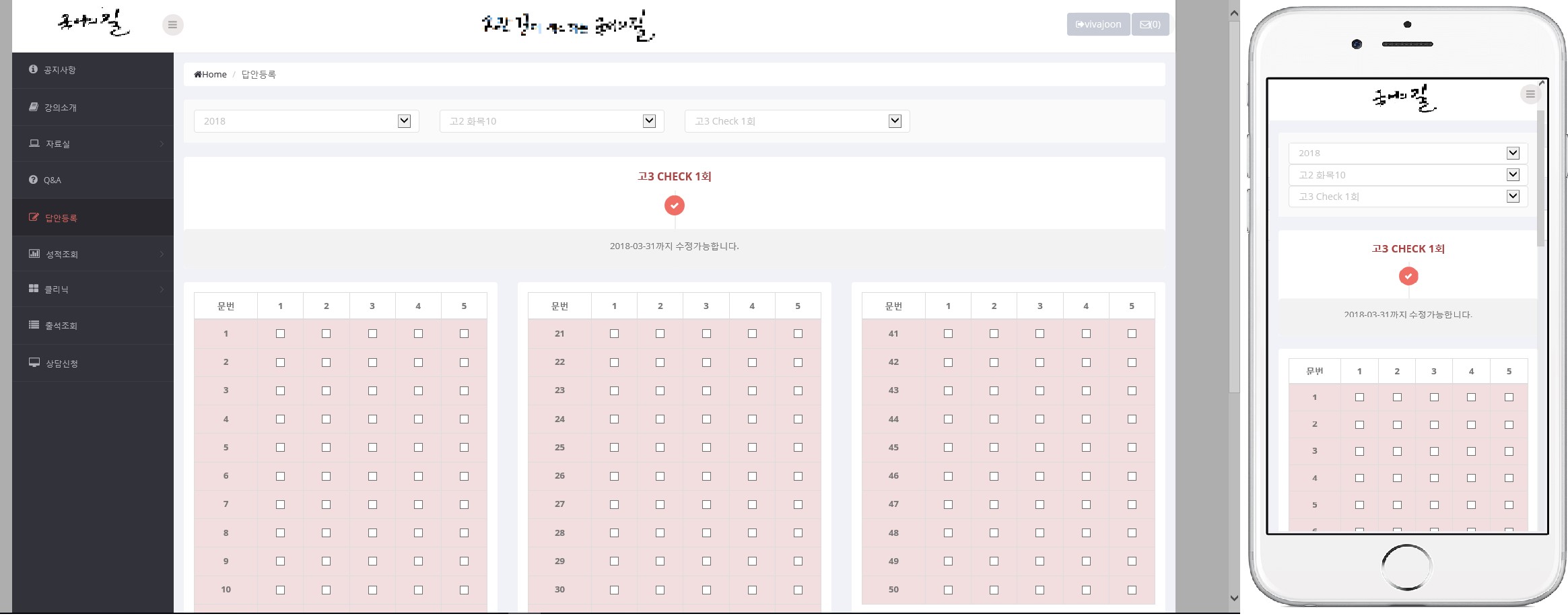Open the 답안등록 sidebar menu item
Image resolution: width=1568 pixels, height=616 pixels.
pos(61,218)
